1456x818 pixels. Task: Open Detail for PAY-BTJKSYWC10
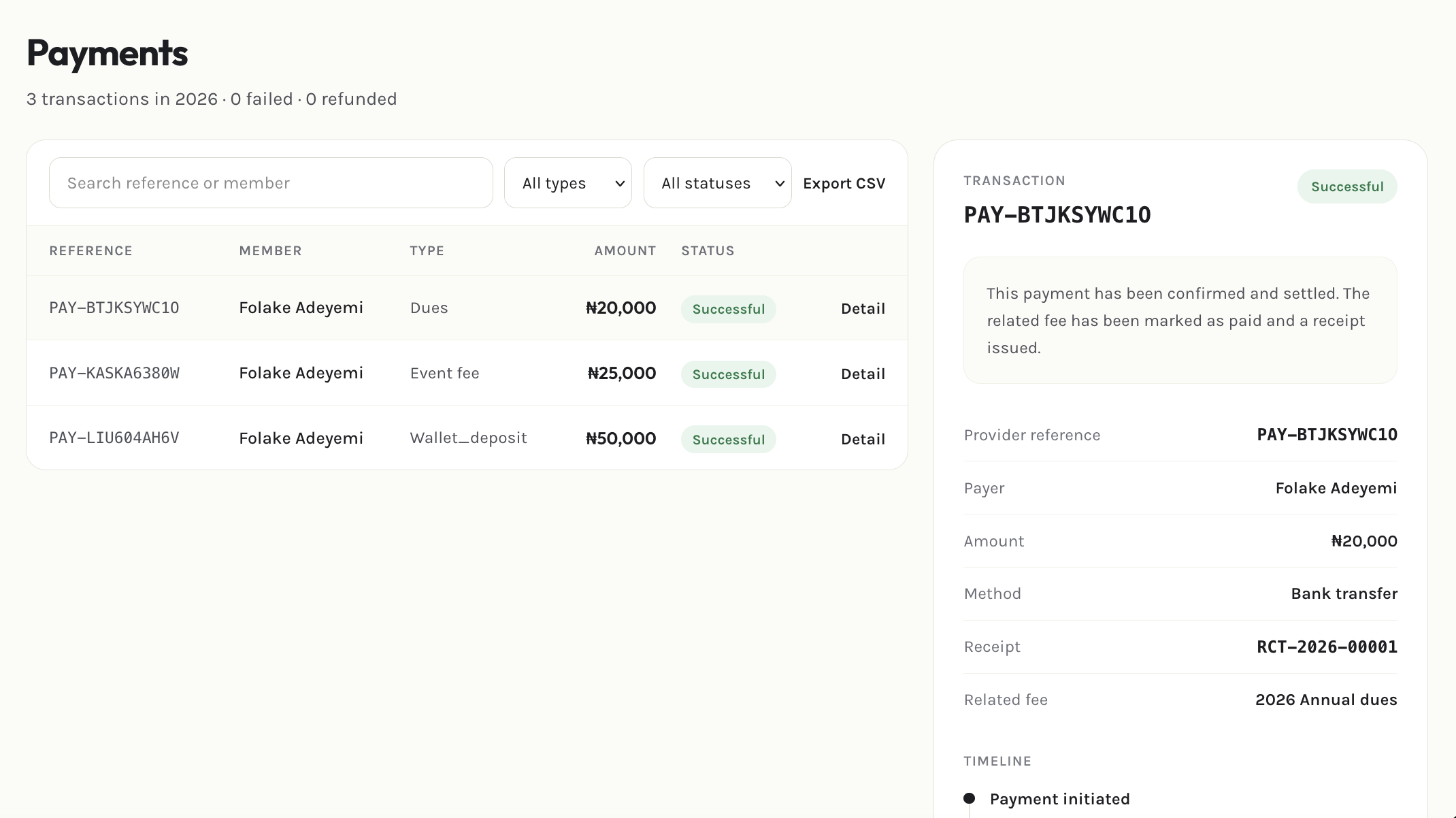point(863,308)
